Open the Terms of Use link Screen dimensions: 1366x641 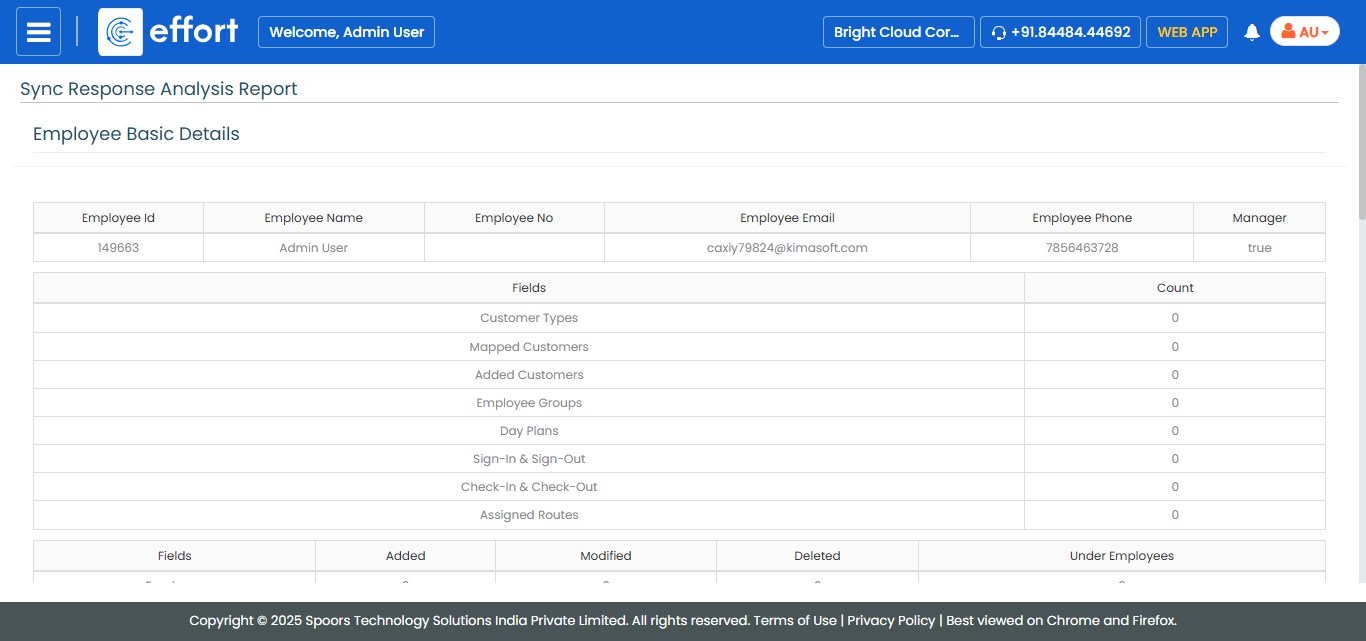pyautogui.click(x=795, y=620)
